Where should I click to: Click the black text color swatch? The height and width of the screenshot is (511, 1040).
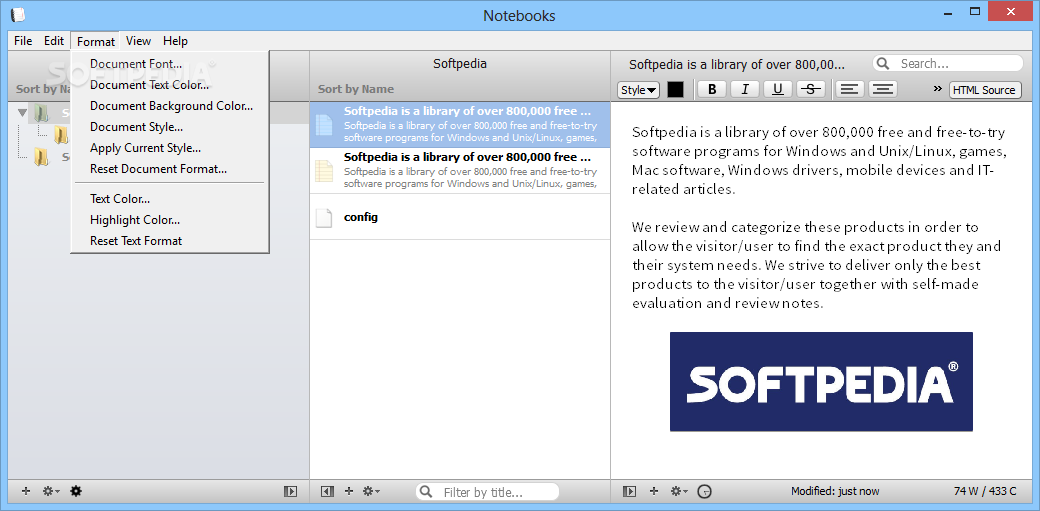pos(675,90)
